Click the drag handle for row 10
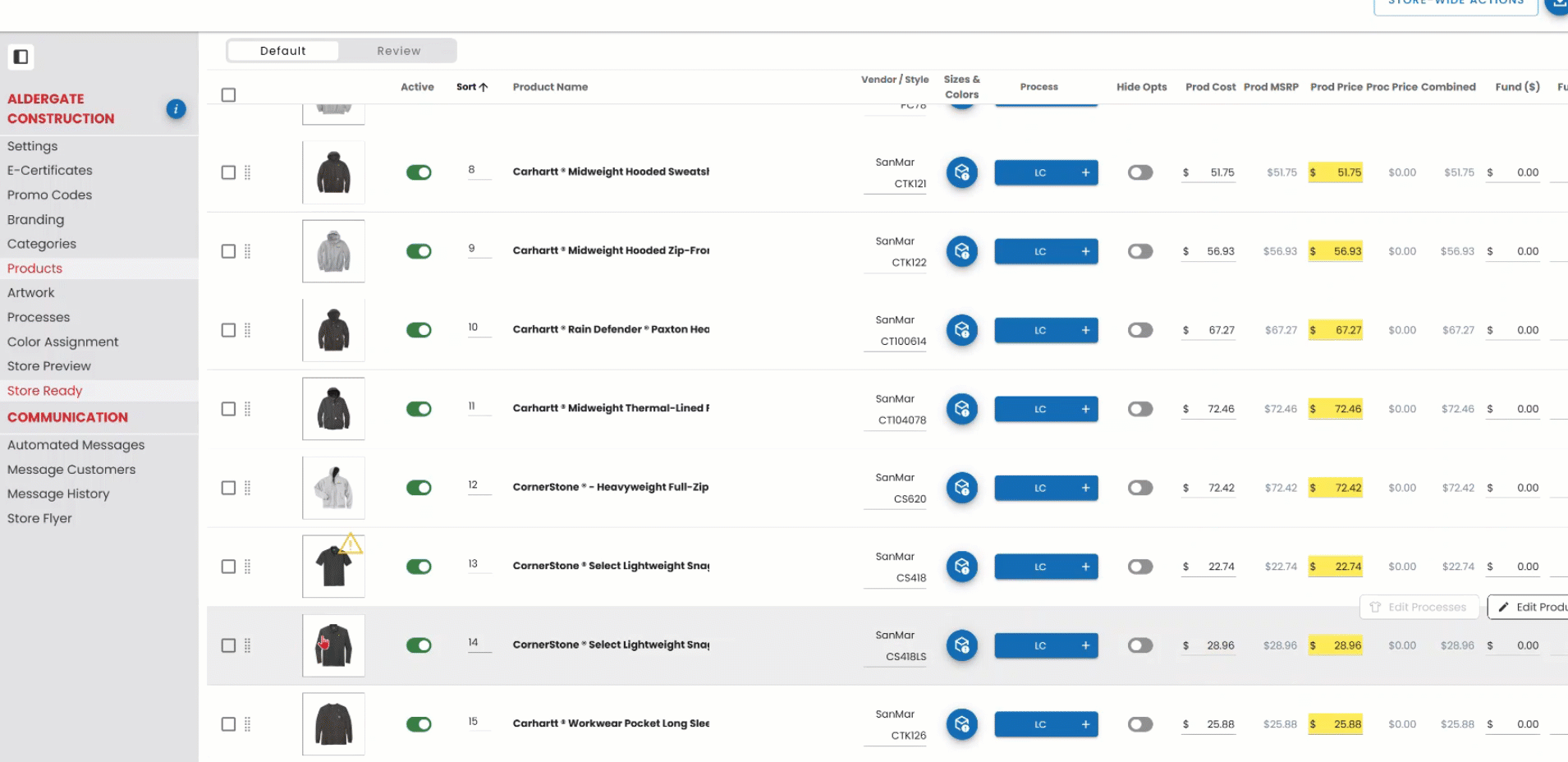1568x762 pixels. (247, 330)
